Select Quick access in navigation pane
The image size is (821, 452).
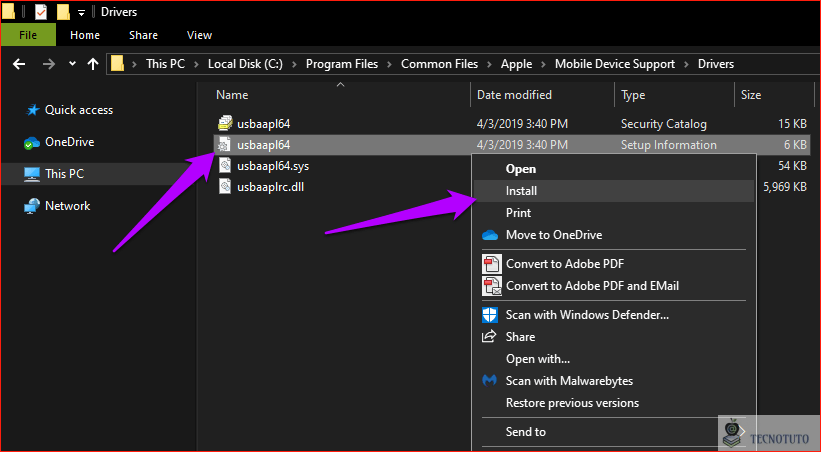pos(79,110)
